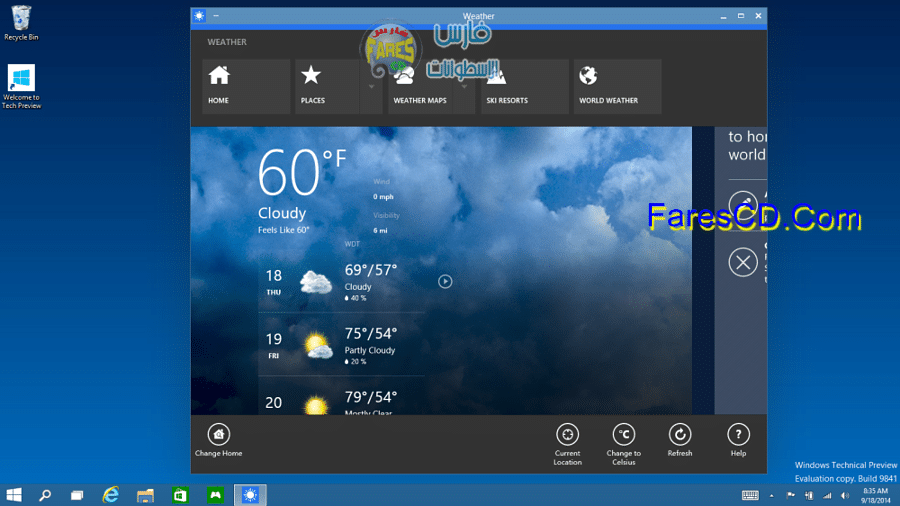900x506 pixels.
Task: Minimize the Weather window
Action: pyautogui.click(x=723, y=16)
